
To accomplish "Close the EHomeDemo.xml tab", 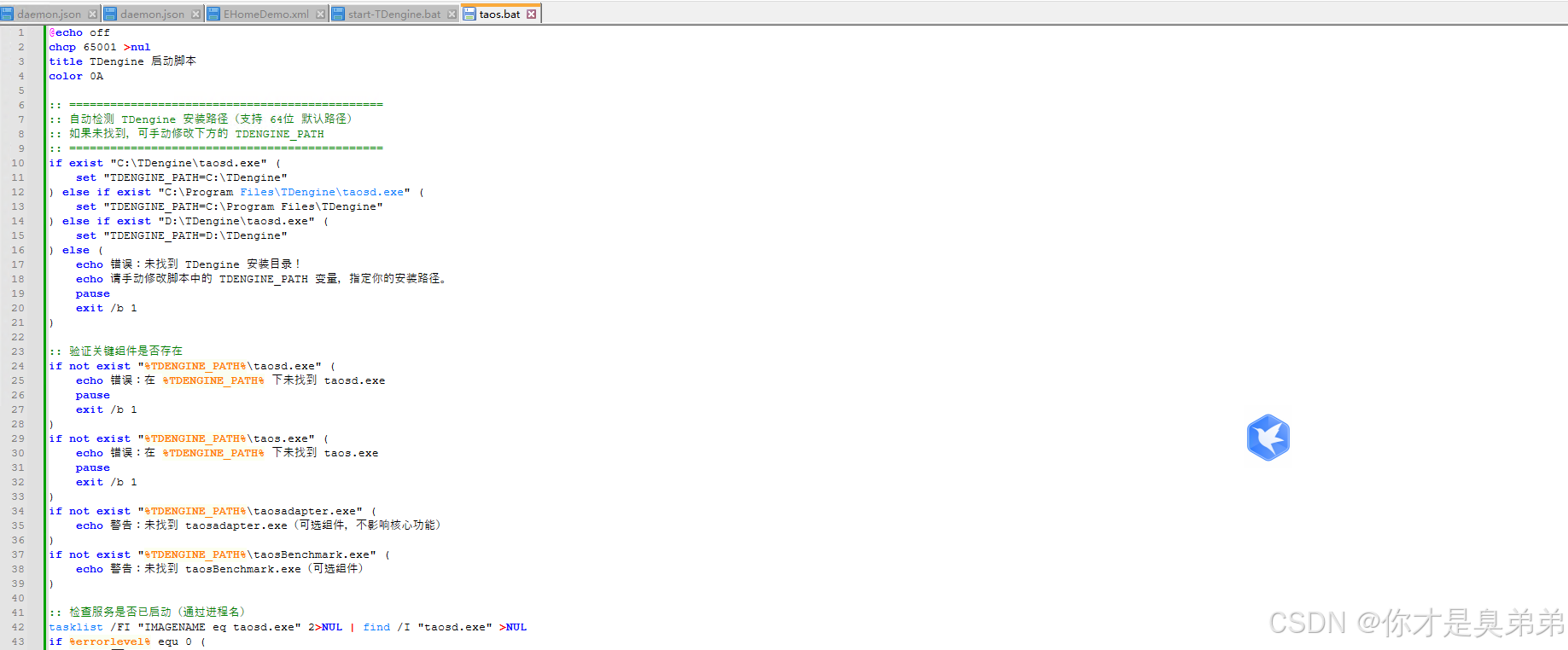I will click(x=320, y=14).
